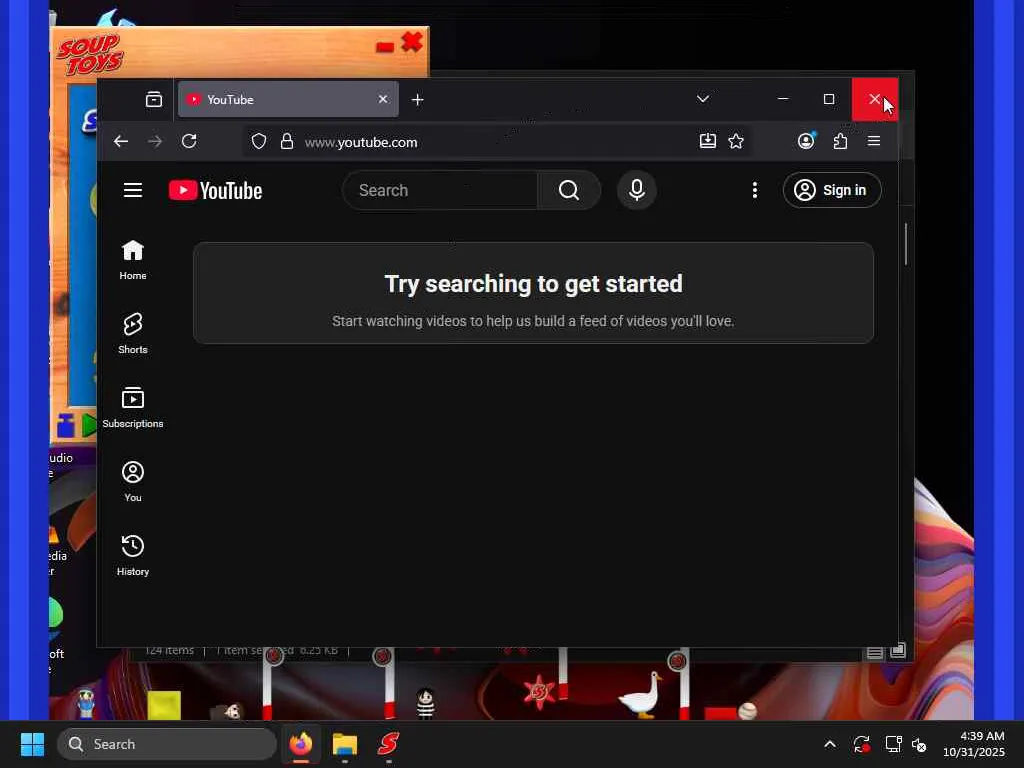Viewport: 1024px width, 768px height.
Task: Show site security lock information
Action: pyautogui.click(x=287, y=142)
